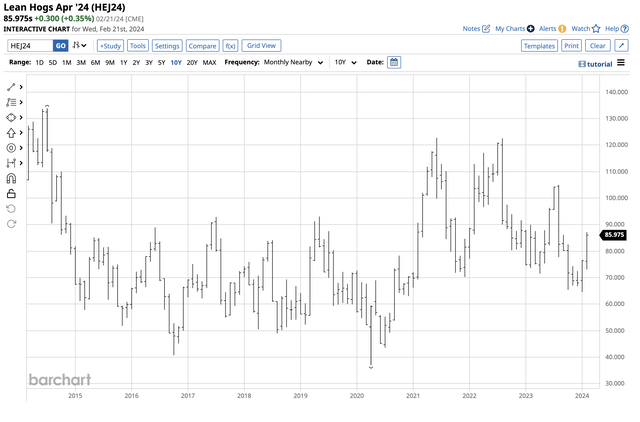
Task: Set range to MAX
Action: point(209,62)
